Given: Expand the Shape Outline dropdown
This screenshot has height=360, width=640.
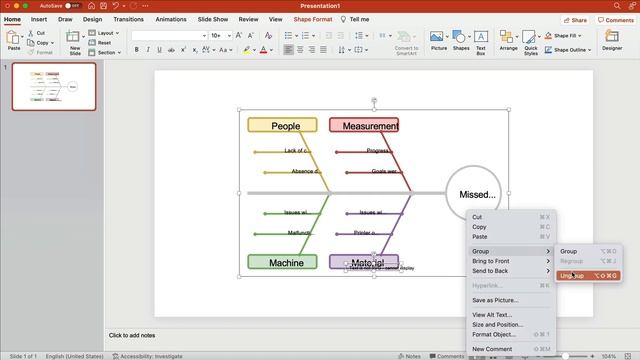Looking at the screenshot, I should (589, 50).
